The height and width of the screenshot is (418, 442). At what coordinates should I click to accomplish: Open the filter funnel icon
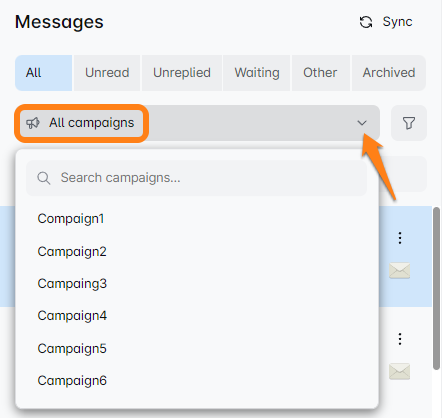(409, 123)
